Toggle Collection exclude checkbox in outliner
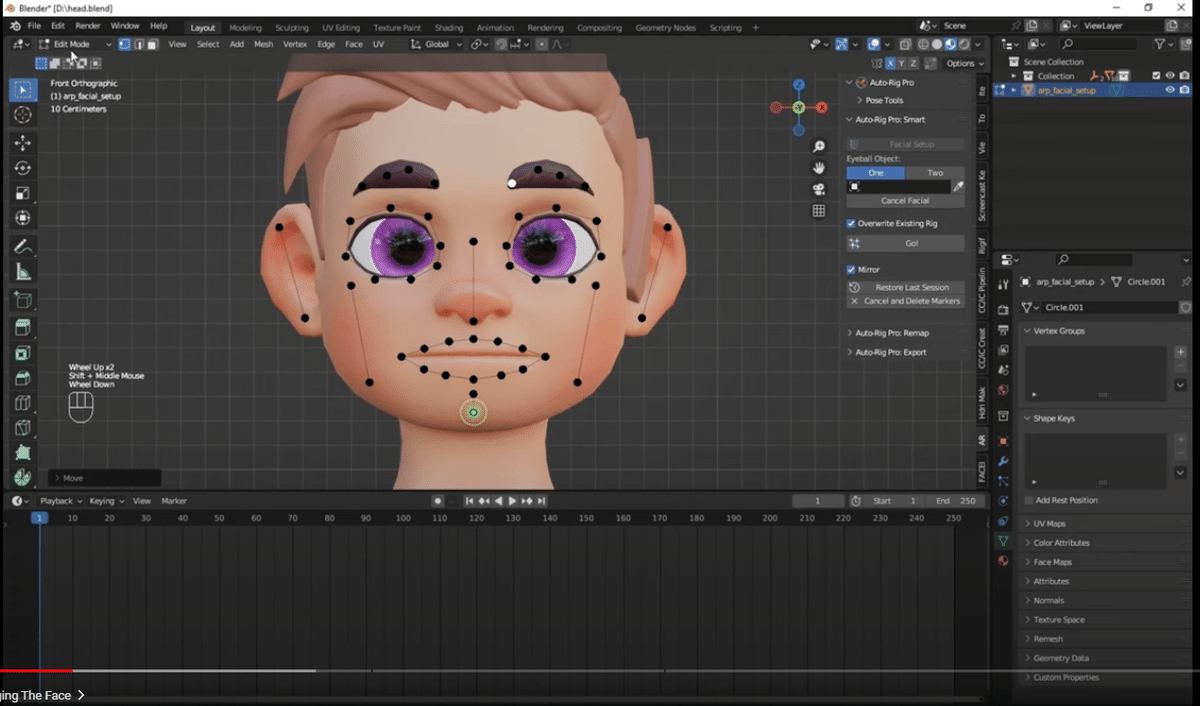The height and width of the screenshot is (706, 1200). 1156,76
